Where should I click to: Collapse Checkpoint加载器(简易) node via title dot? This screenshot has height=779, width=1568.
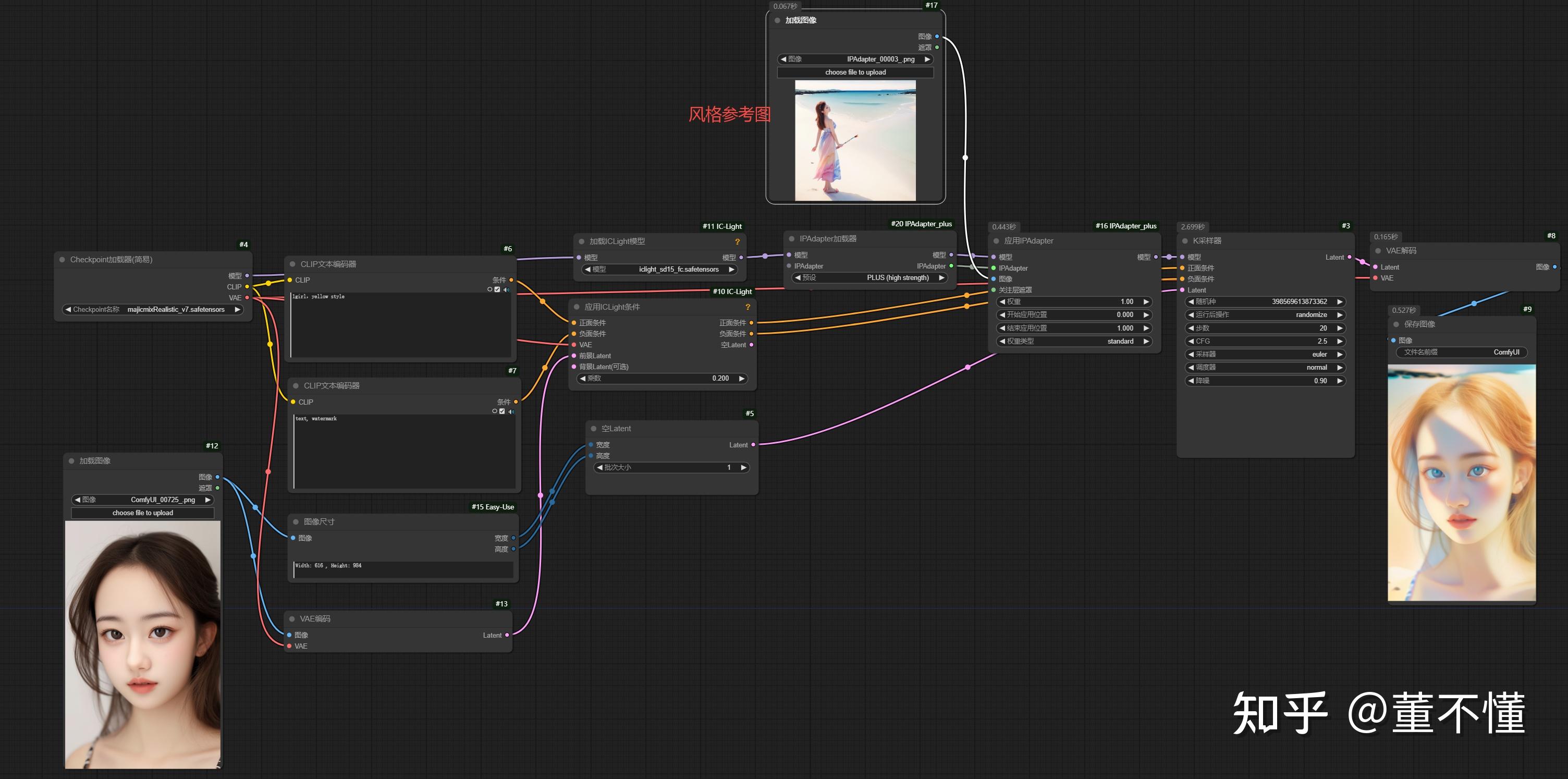[62, 260]
